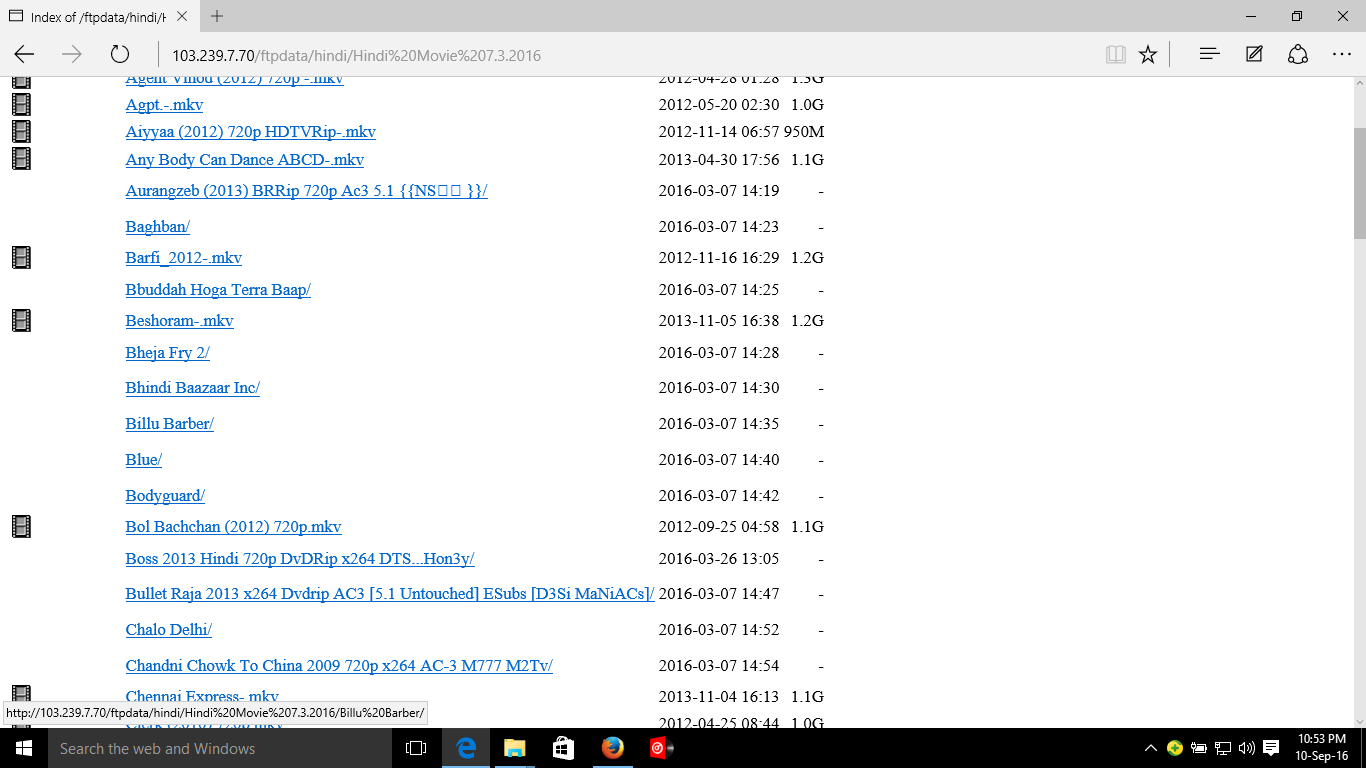This screenshot has width=1366, height=768.
Task: Click the film icon beside Barfi_2012
Action: point(21,257)
